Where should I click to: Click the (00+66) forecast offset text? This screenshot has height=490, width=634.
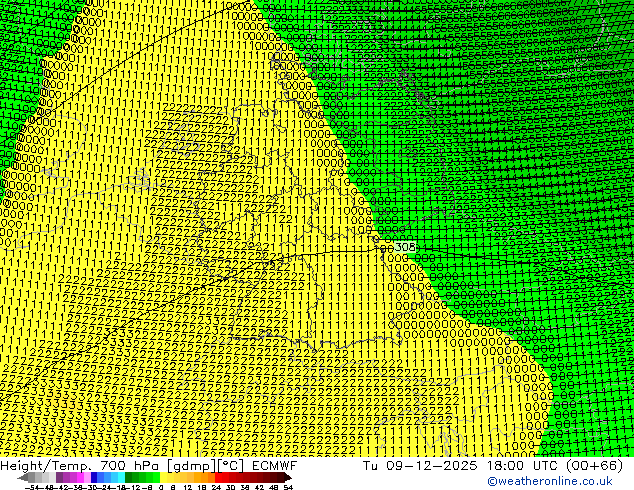pos(594,466)
